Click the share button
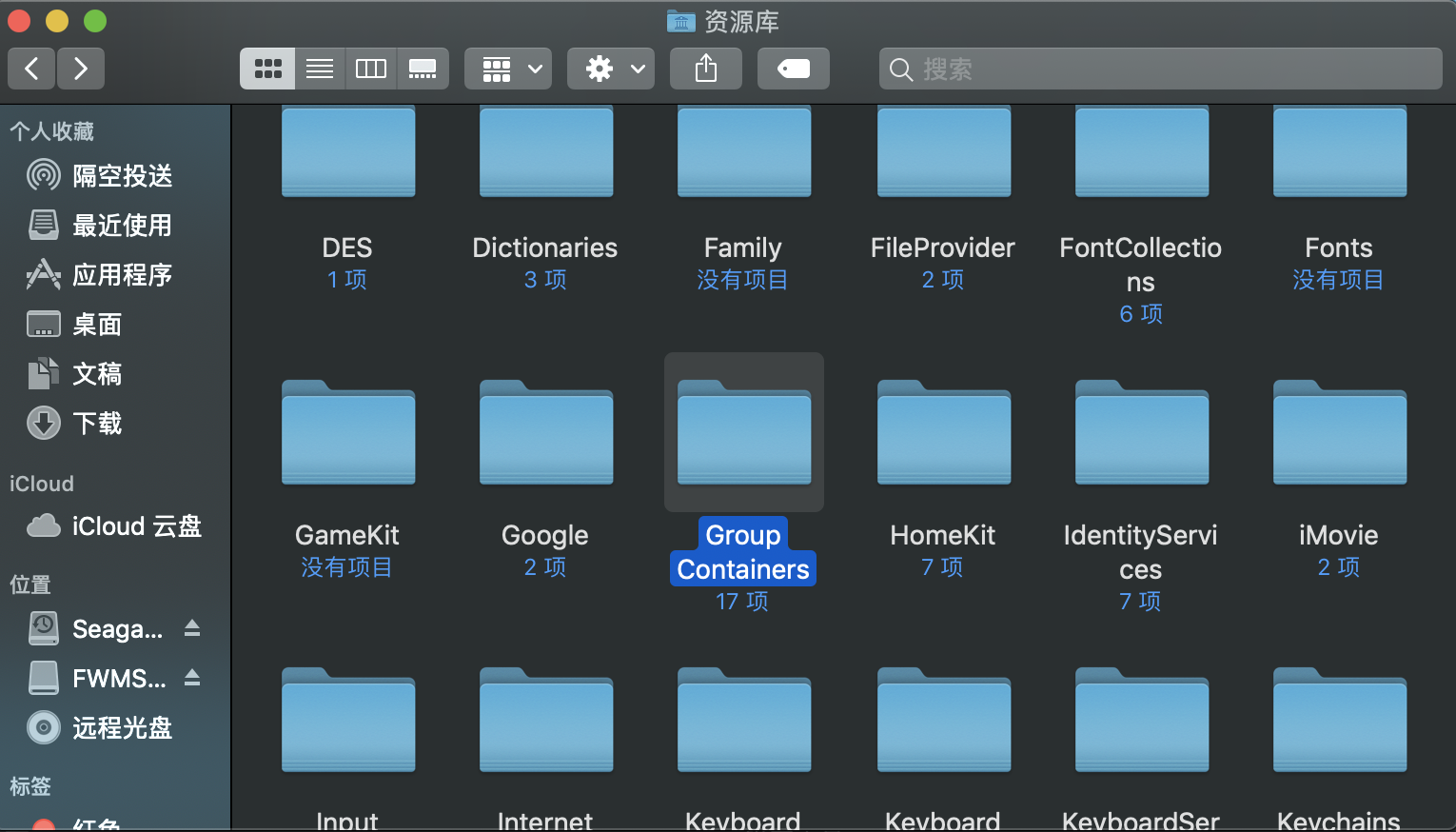 pos(706,69)
